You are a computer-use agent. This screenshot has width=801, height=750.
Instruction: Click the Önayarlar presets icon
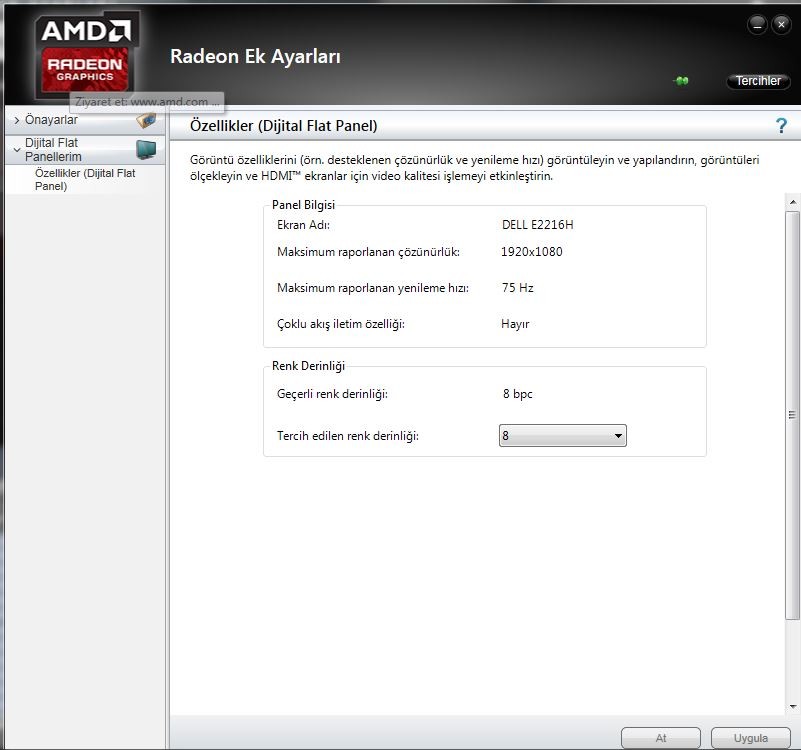click(146, 121)
